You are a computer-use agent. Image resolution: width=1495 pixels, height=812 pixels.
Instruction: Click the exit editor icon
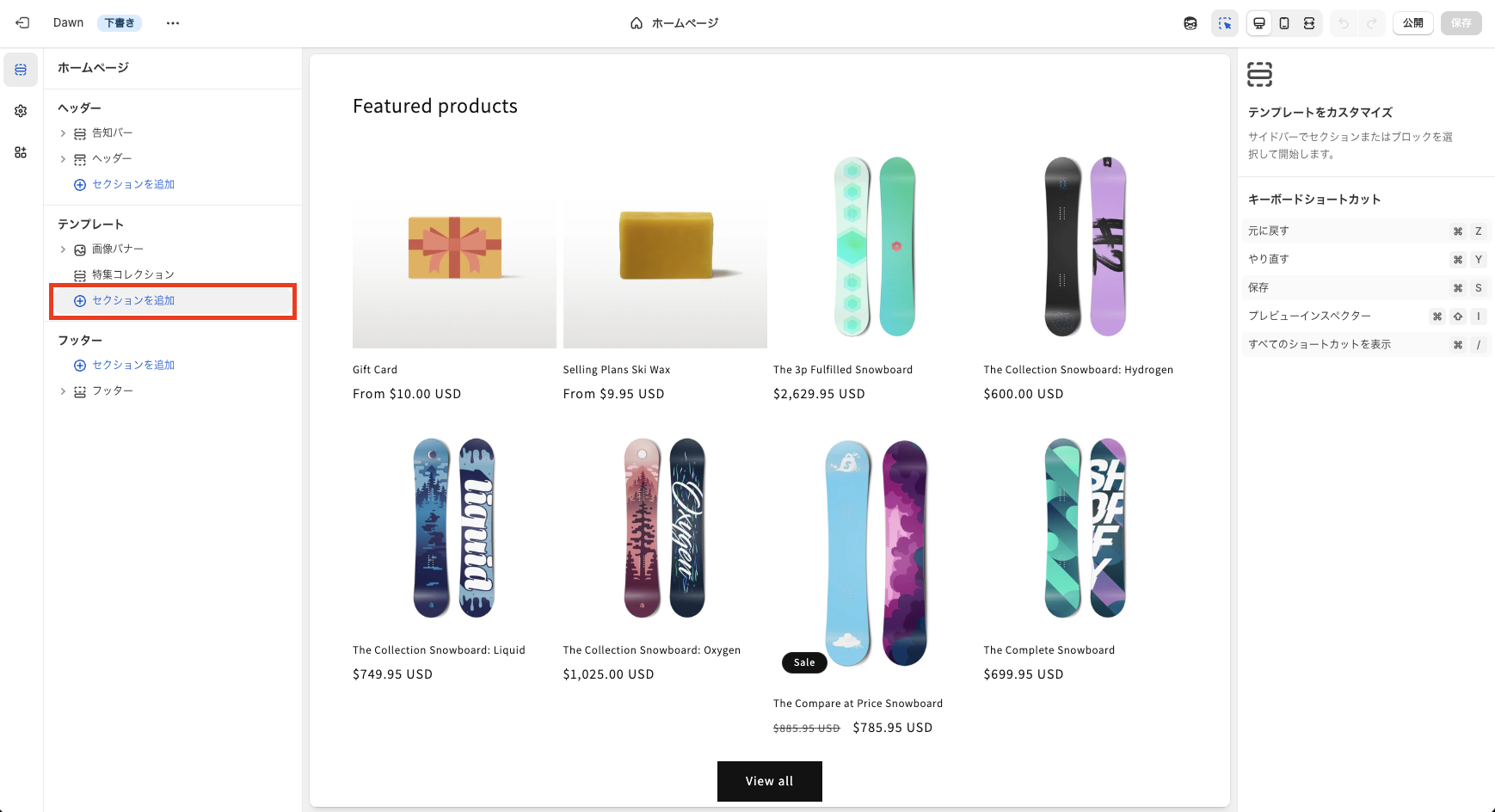22,23
